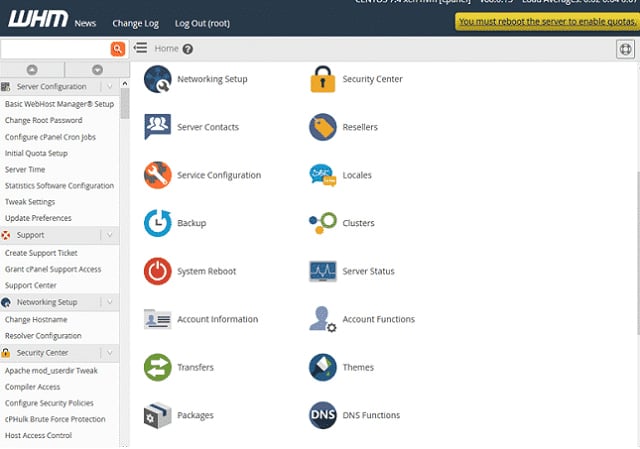The image size is (640, 449).
Task: Open Compiler Access
Action: (33, 387)
